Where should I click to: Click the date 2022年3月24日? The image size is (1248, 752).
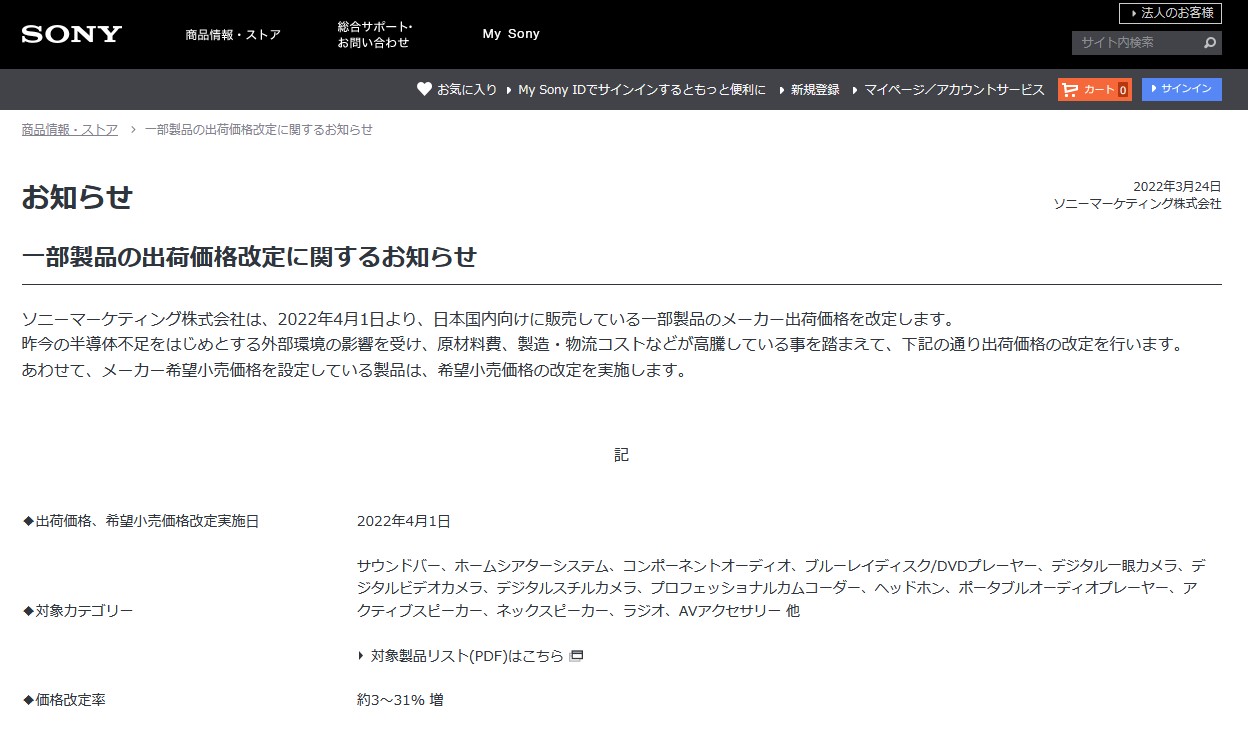point(1177,187)
